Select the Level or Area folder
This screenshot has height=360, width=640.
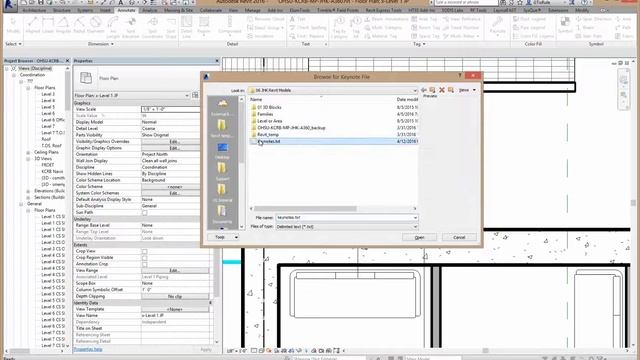(269, 121)
